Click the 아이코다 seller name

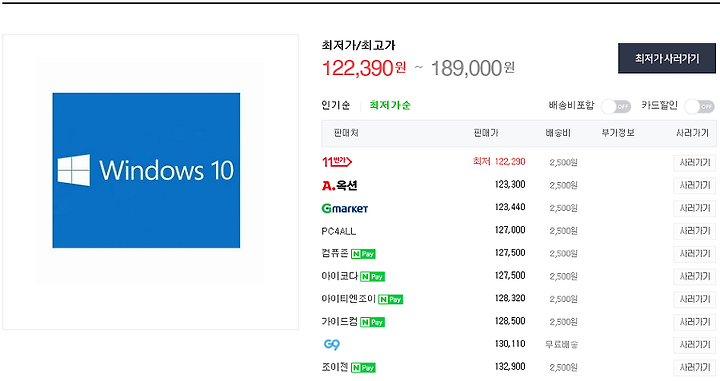coord(339,276)
